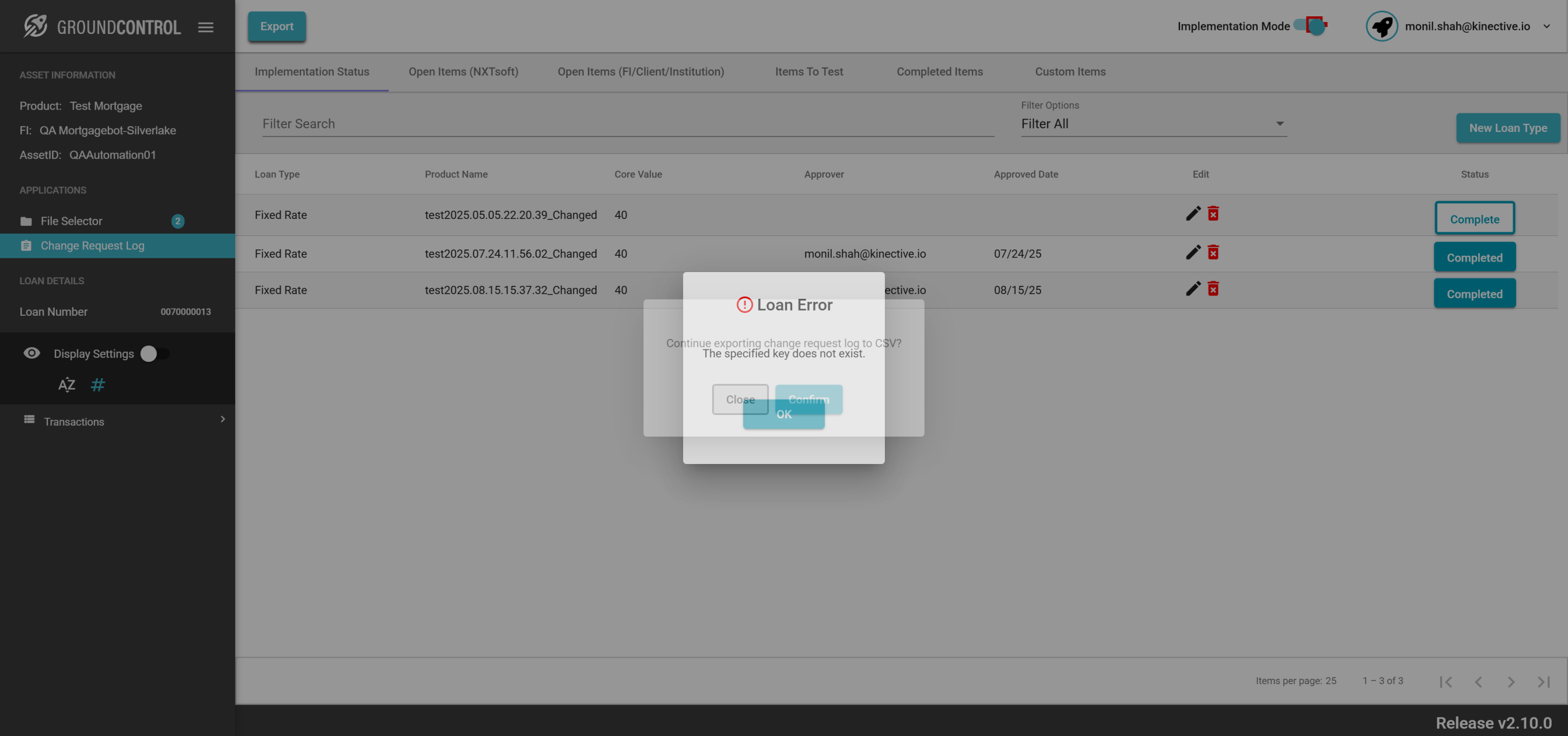1568x736 pixels.
Task: Click the hamburger menu icon beside GroundControl
Action: (x=206, y=27)
